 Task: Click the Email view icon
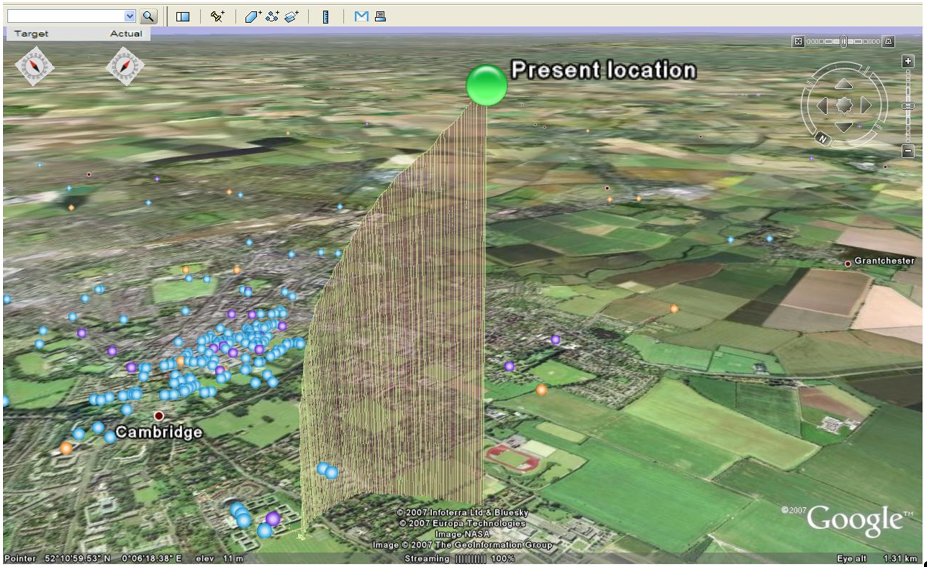[361, 16]
